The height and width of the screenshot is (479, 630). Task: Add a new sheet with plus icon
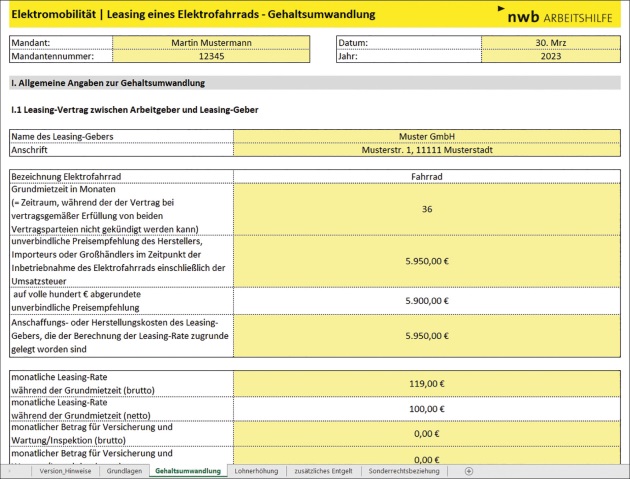[x=469, y=470]
